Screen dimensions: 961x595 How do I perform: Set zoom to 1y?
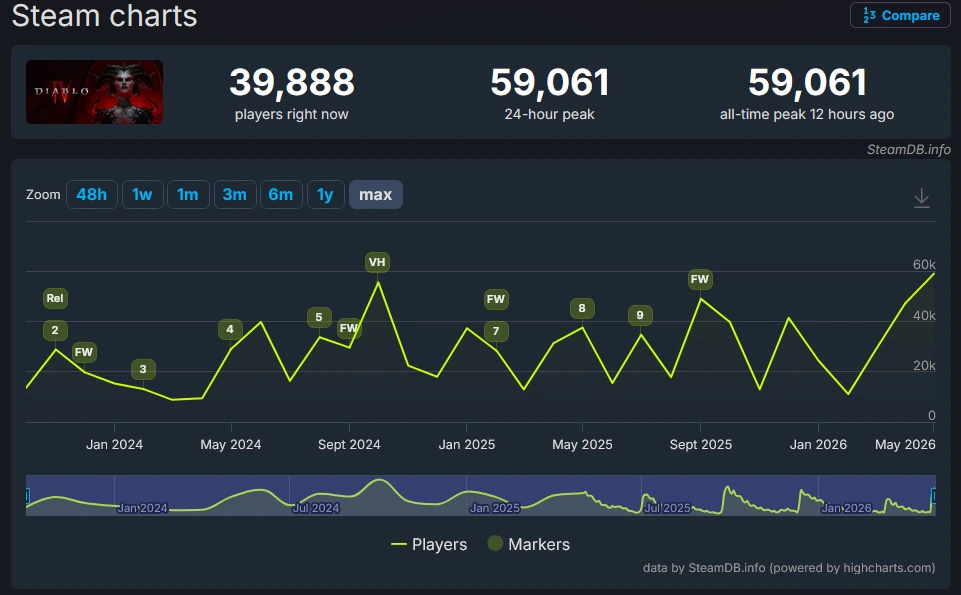325,195
